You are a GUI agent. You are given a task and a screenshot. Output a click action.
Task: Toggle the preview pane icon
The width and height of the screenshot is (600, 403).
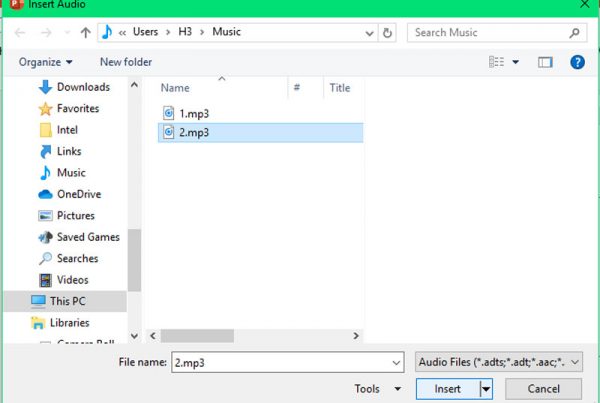point(545,62)
